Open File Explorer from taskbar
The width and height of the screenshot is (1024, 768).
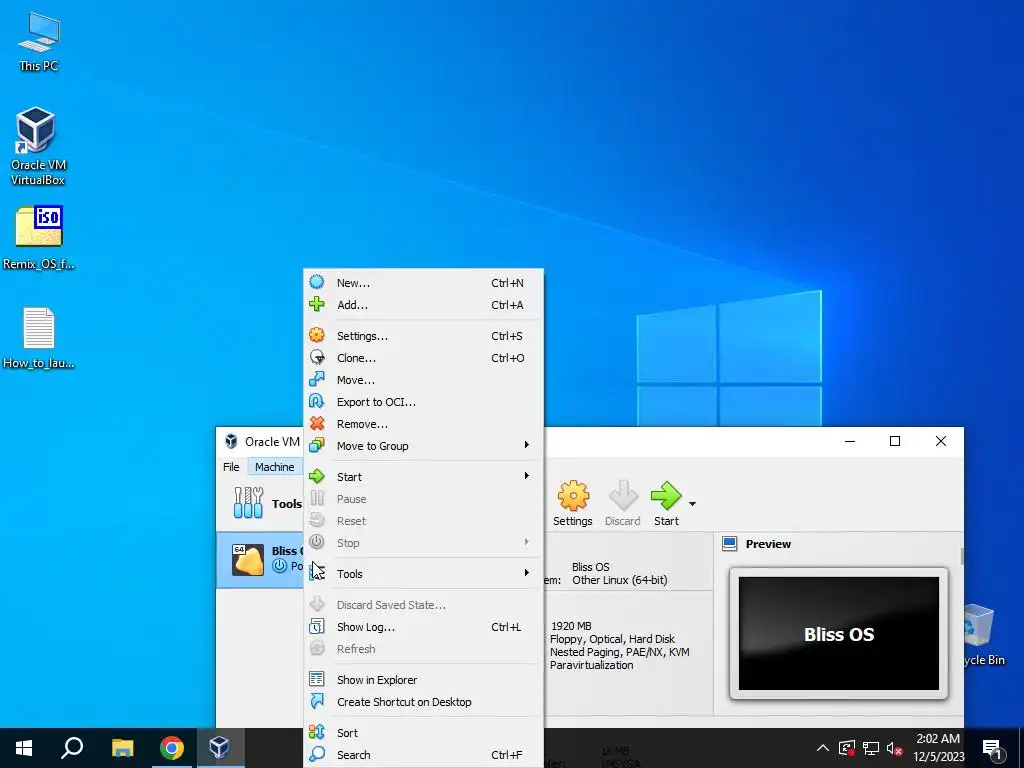(122, 748)
